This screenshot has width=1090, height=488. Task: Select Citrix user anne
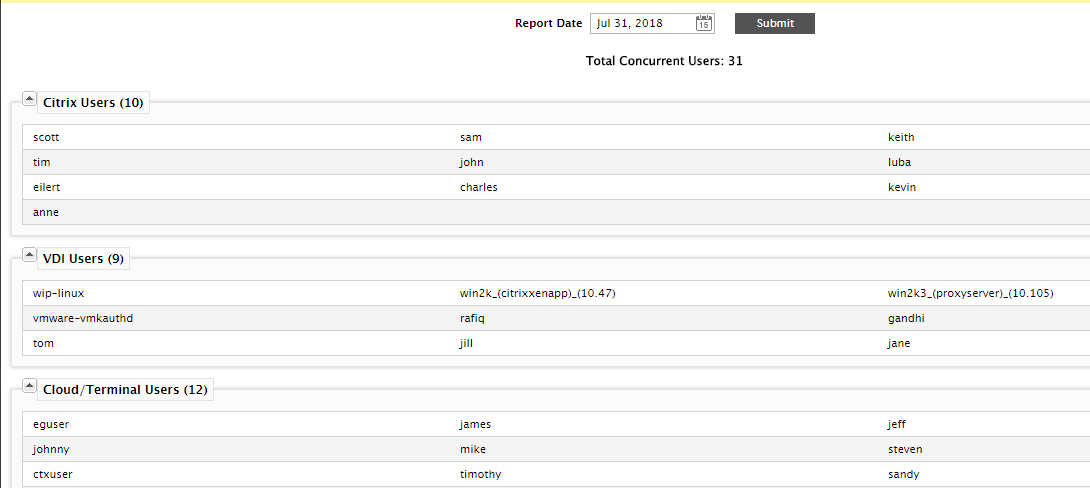pos(45,213)
